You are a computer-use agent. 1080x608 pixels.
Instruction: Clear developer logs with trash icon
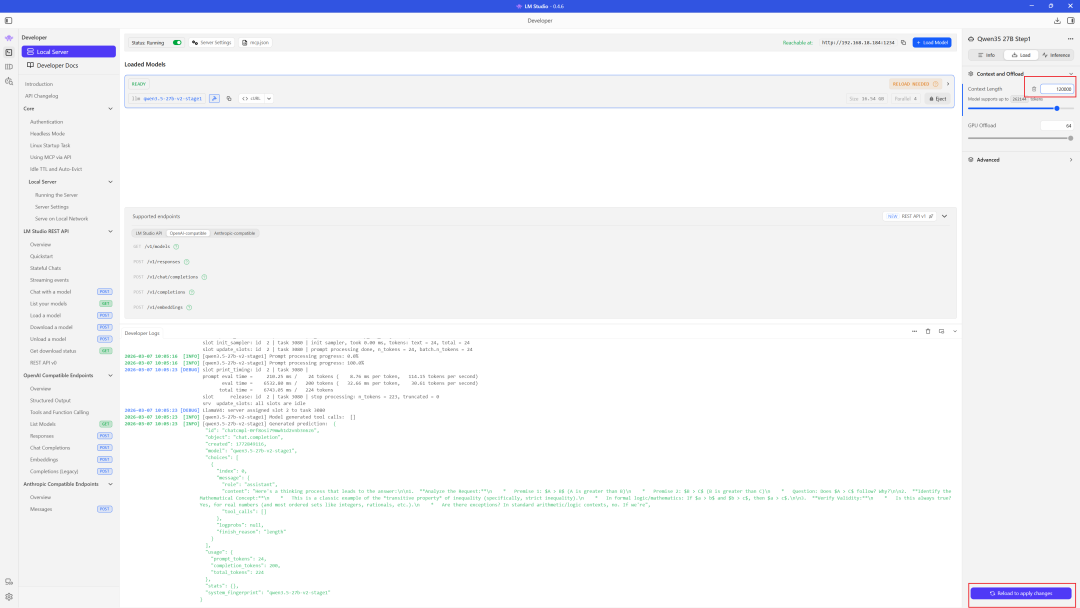coord(928,331)
